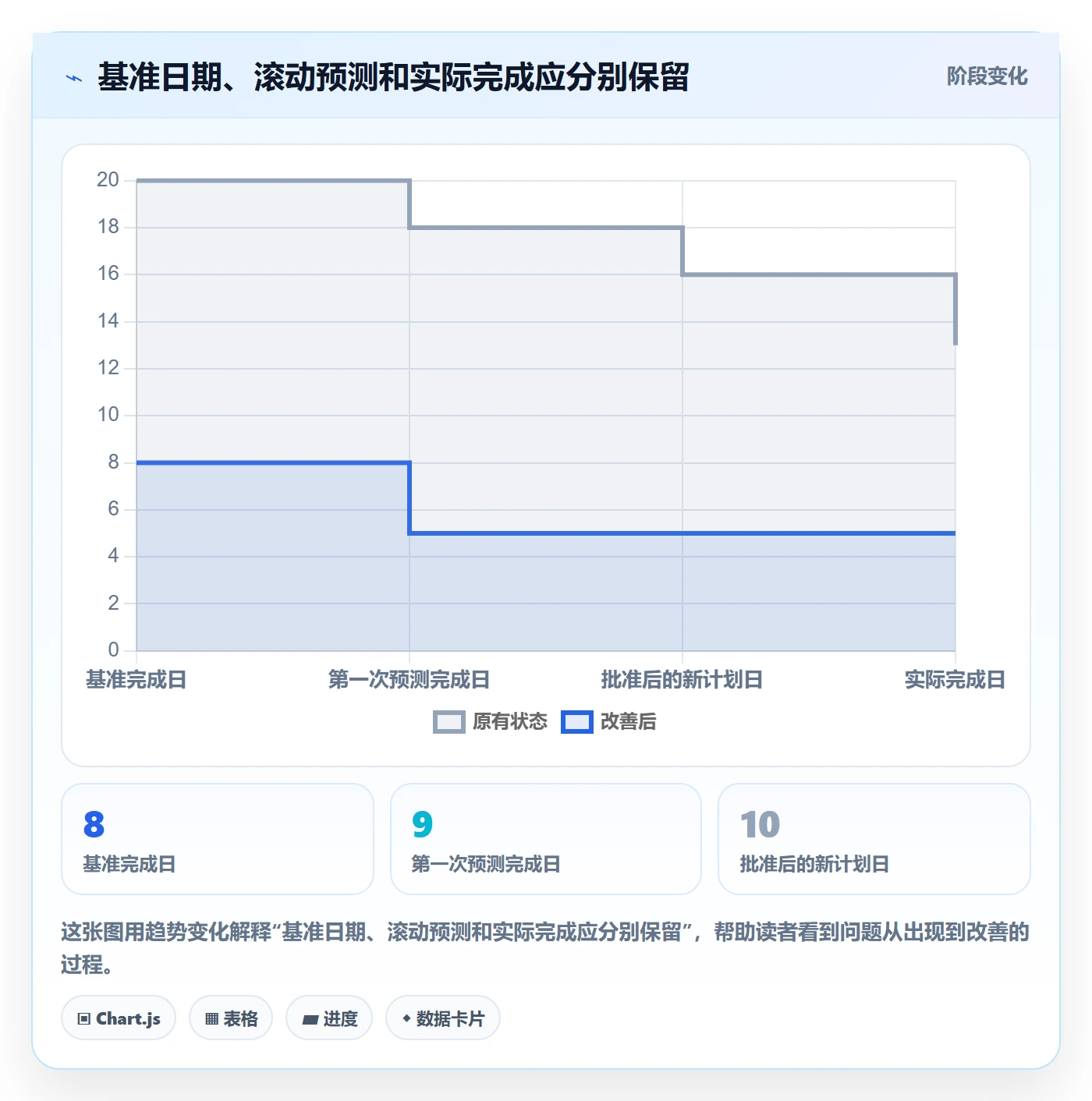Image resolution: width=1092 pixels, height=1101 pixels.
Task: Click the 实际完成日 axis label
Action: pos(955,680)
